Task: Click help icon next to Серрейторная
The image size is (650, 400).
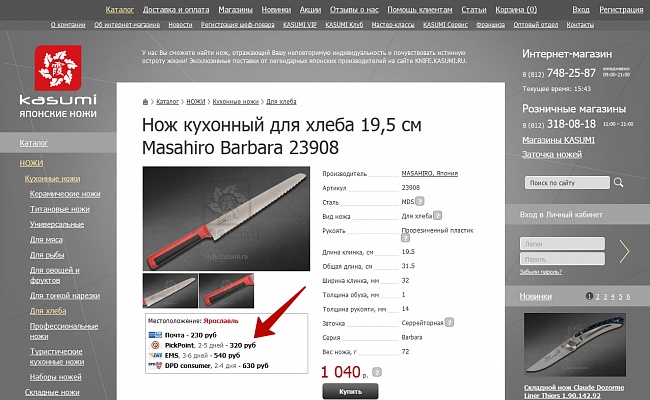Action: pyautogui.click(x=449, y=322)
